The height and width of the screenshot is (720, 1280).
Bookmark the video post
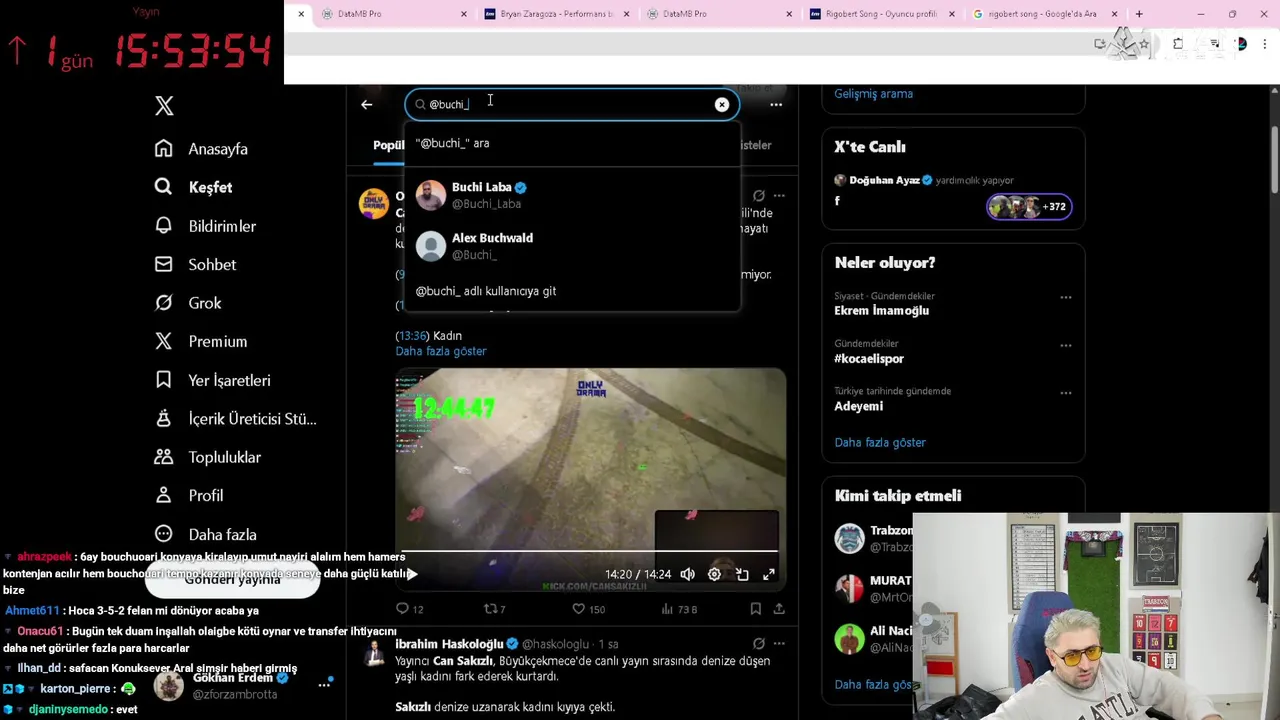756,609
